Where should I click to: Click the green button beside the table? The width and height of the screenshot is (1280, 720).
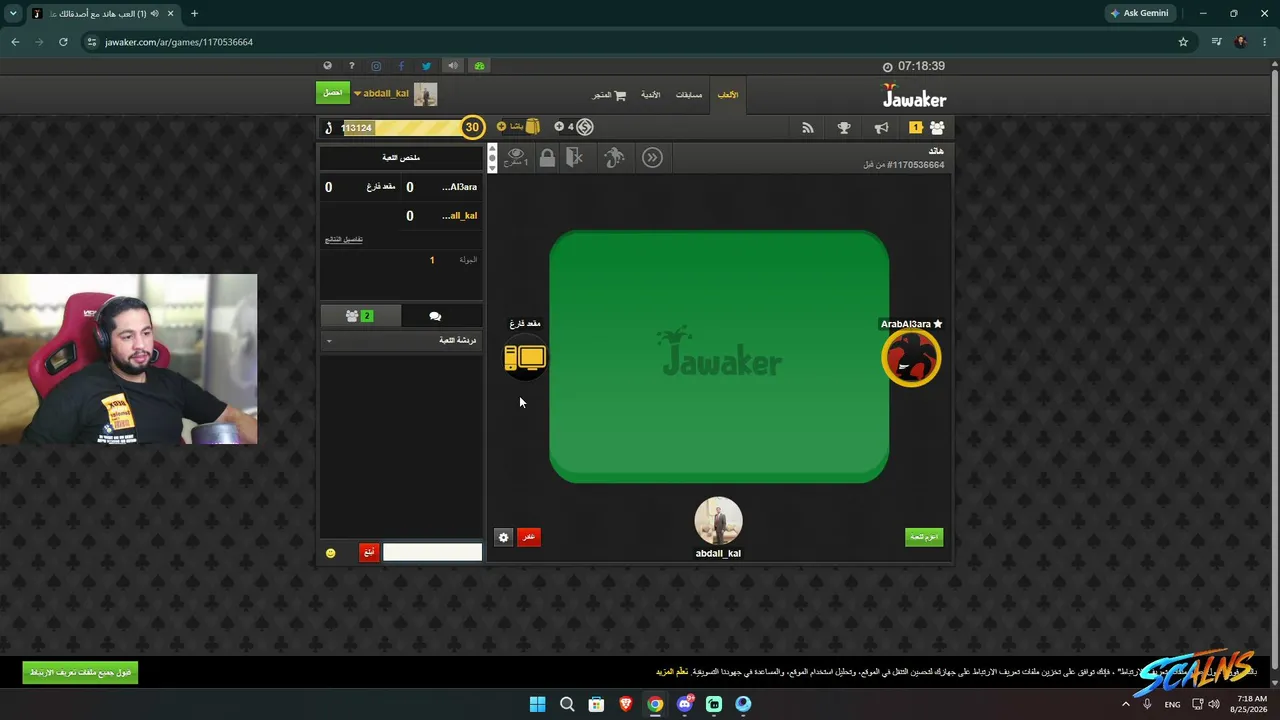coord(924,537)
